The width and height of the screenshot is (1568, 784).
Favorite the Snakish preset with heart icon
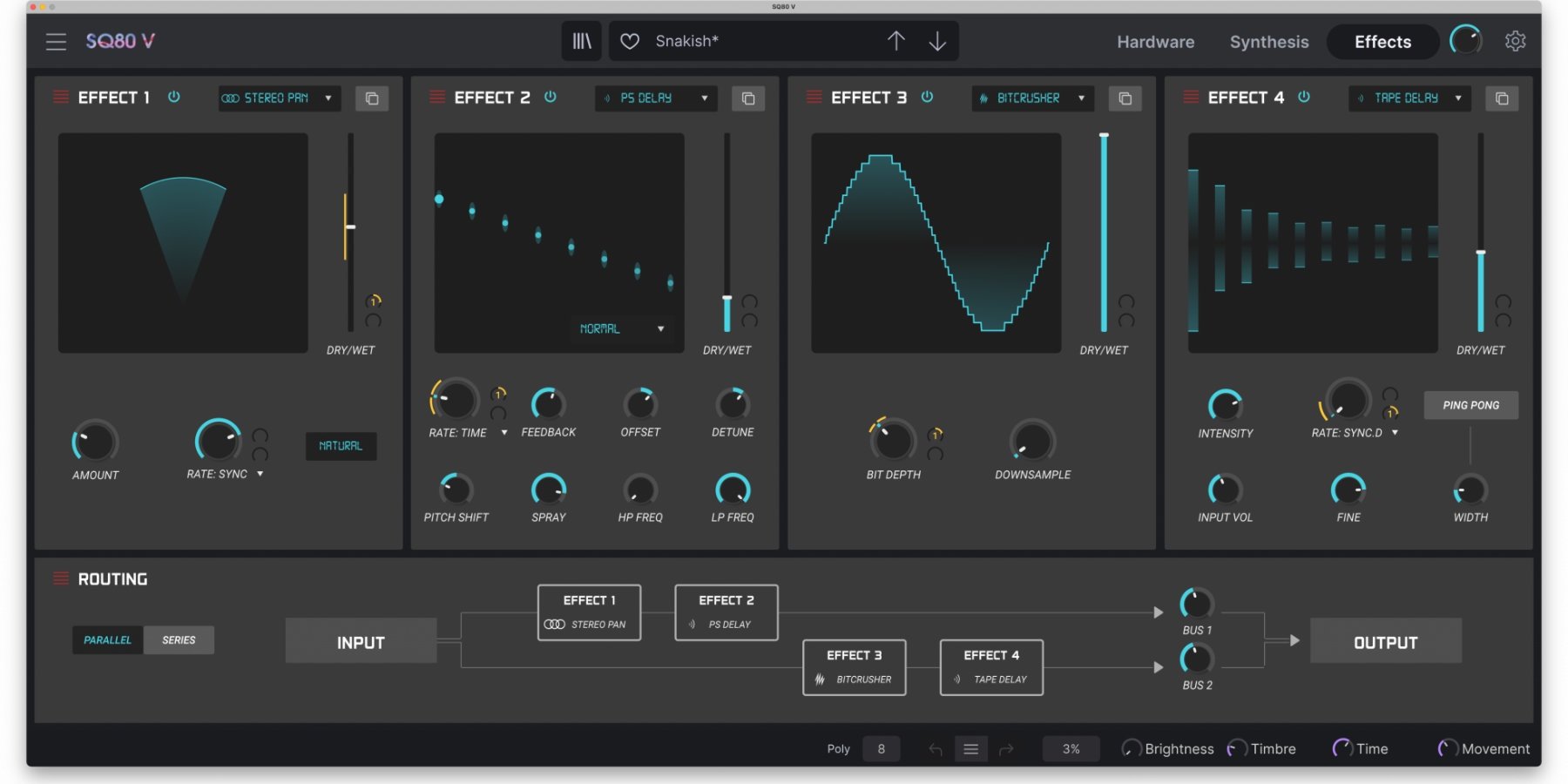(x=630, y=41)
